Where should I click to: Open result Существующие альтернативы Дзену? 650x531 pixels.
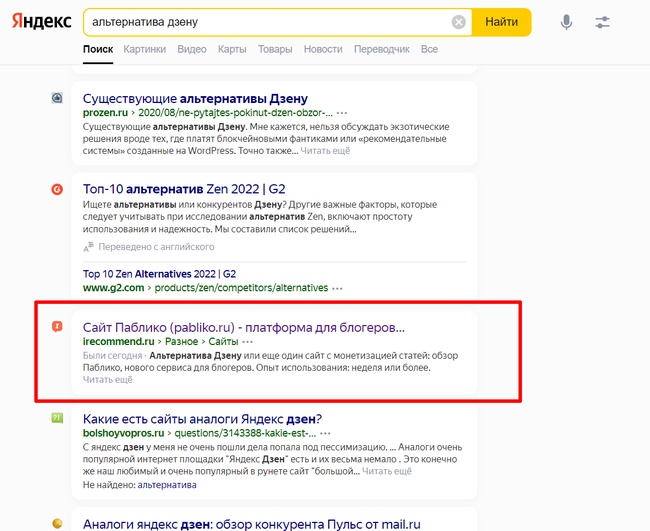195,99
